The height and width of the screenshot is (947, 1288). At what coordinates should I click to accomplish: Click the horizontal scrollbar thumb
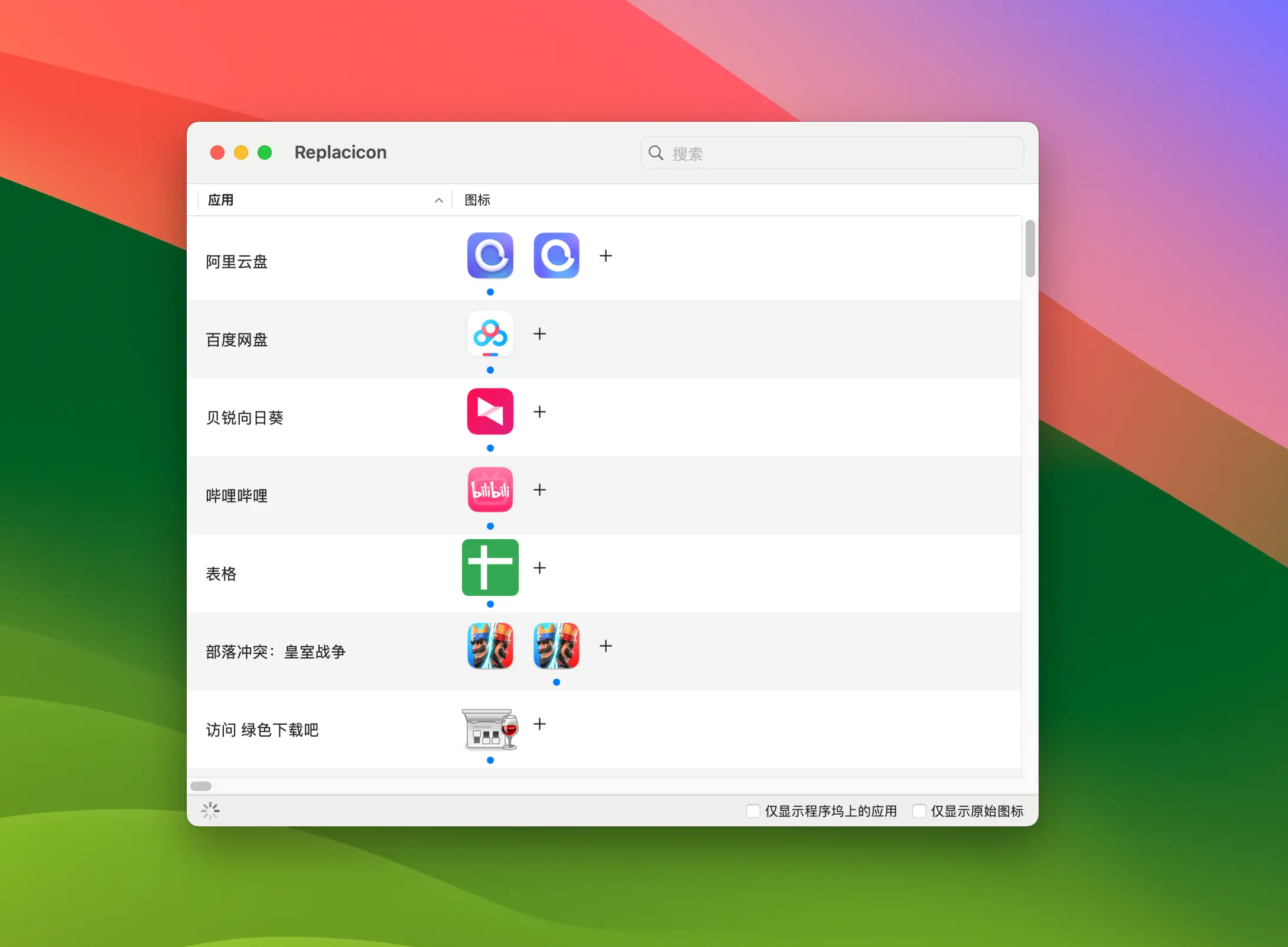[x=201, y=786]
